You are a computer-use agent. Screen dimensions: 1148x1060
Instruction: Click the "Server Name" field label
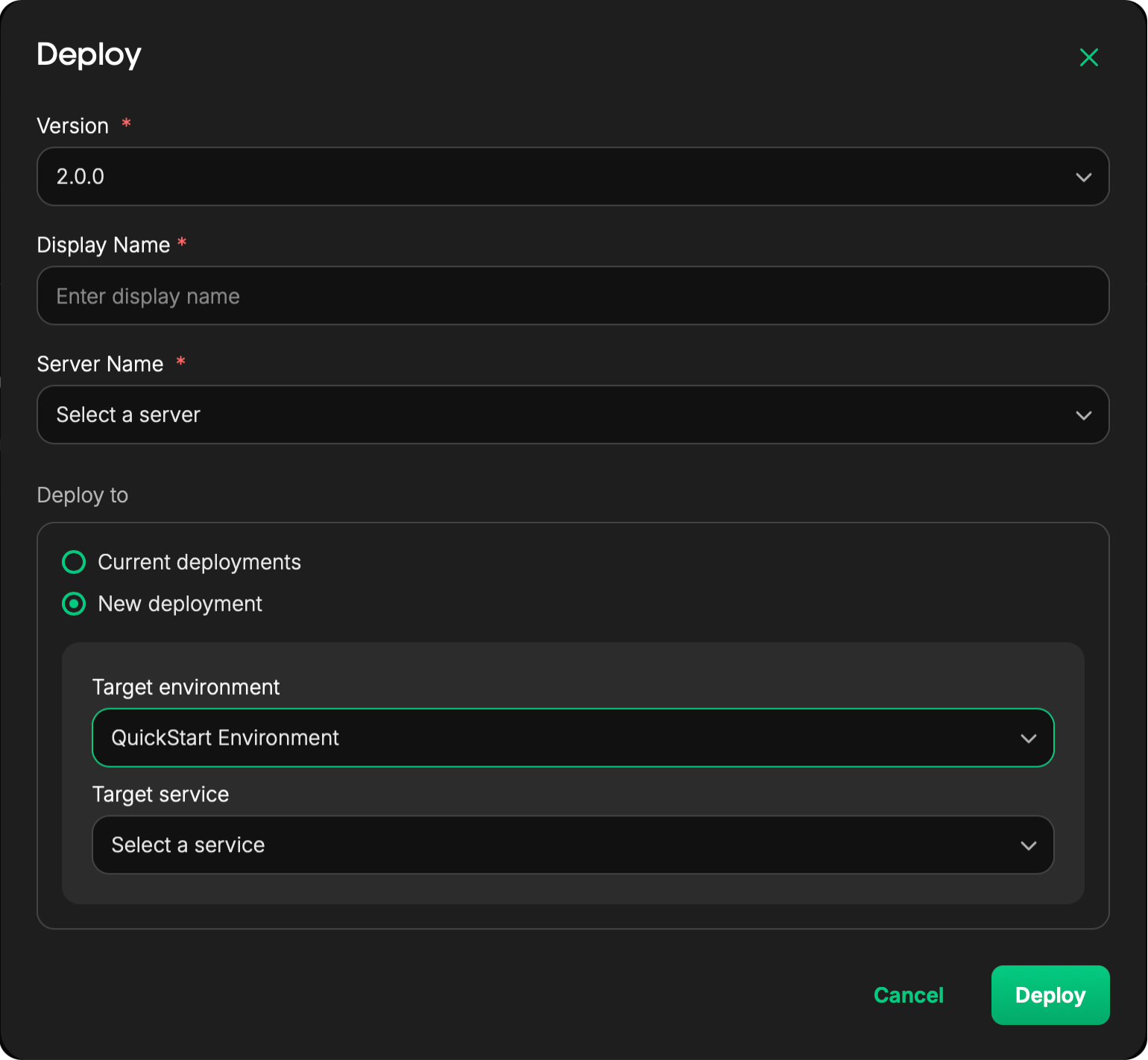click(x=100, y=364)
